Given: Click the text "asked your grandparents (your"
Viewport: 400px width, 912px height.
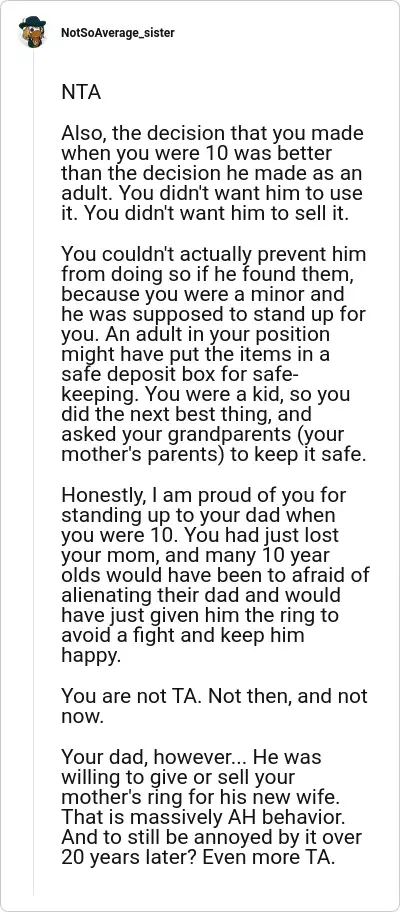Looking at the screenshot, I should 203,434.
